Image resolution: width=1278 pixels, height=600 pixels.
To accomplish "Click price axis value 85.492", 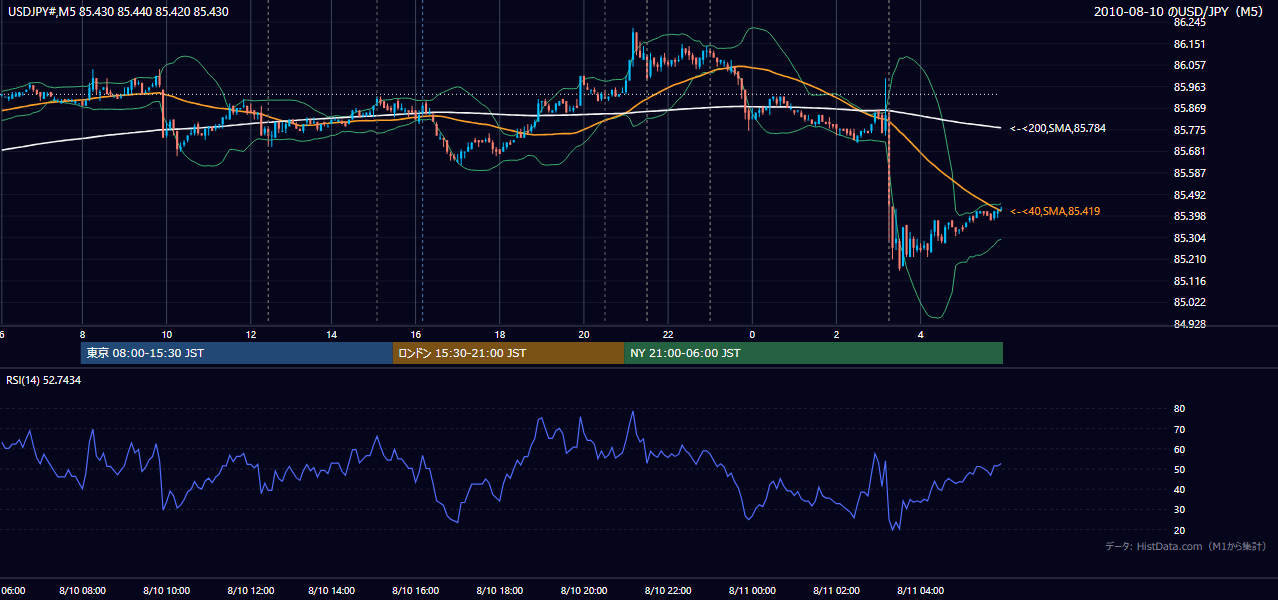I will click(x=1189, y=195).
